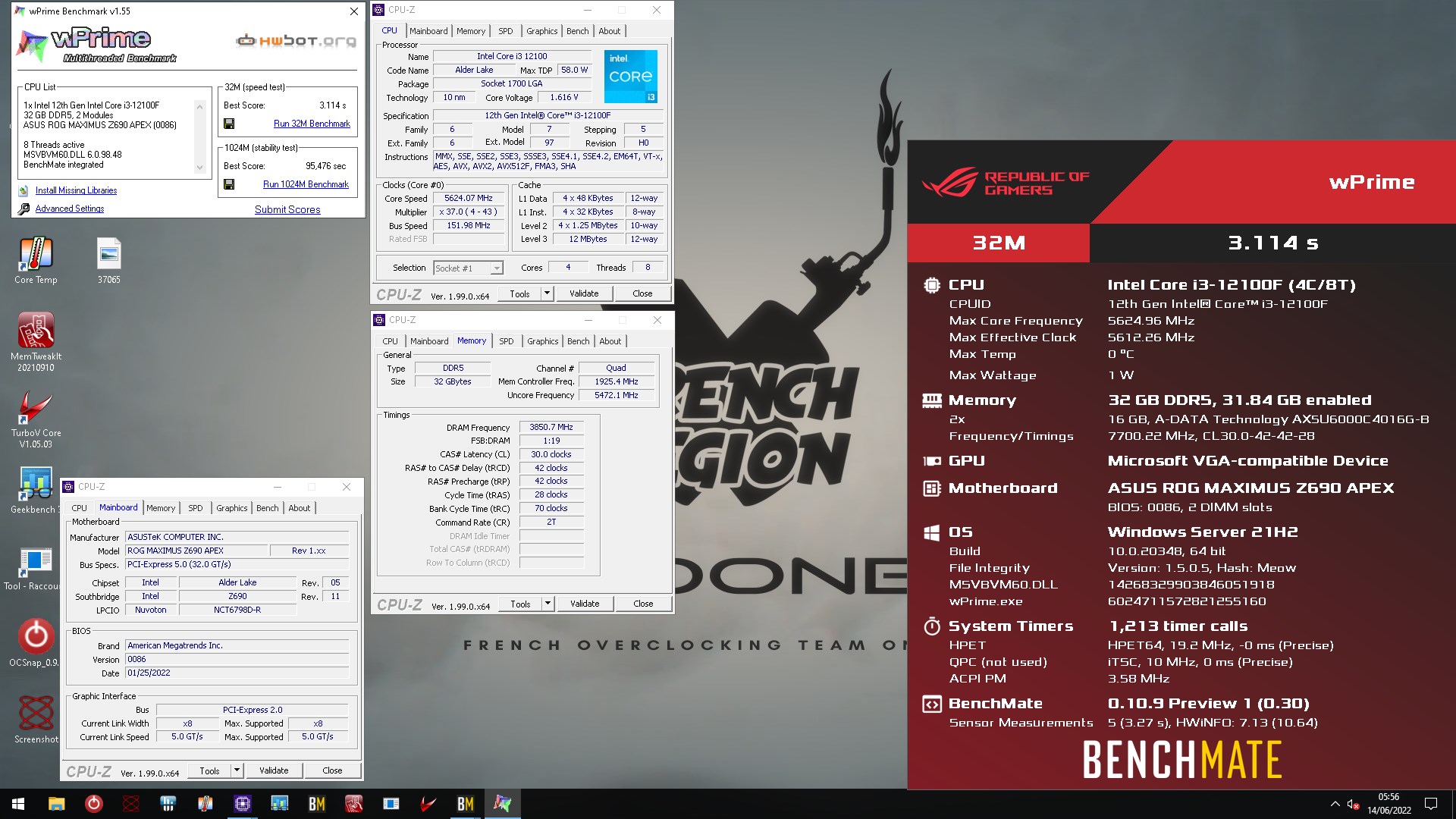Close the wPrime Benchmark window
Image resolution: width=1456 pixels, height=819 pixels.
tap(353, 11)
